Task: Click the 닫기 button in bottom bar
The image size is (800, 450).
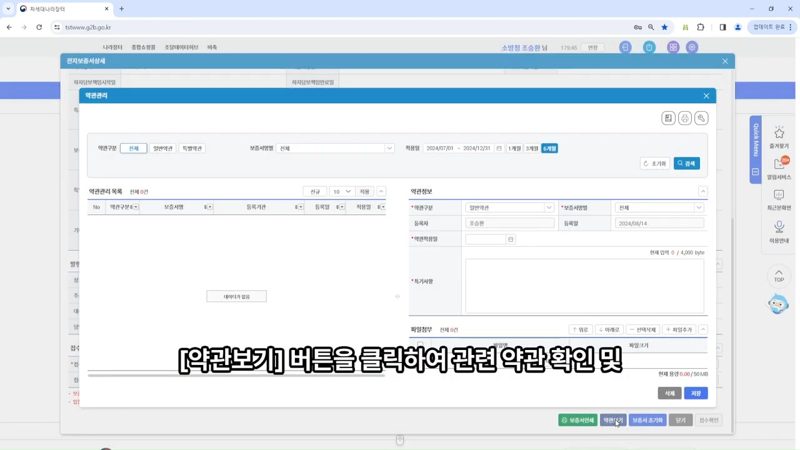Action: click(x=681, y=420)
